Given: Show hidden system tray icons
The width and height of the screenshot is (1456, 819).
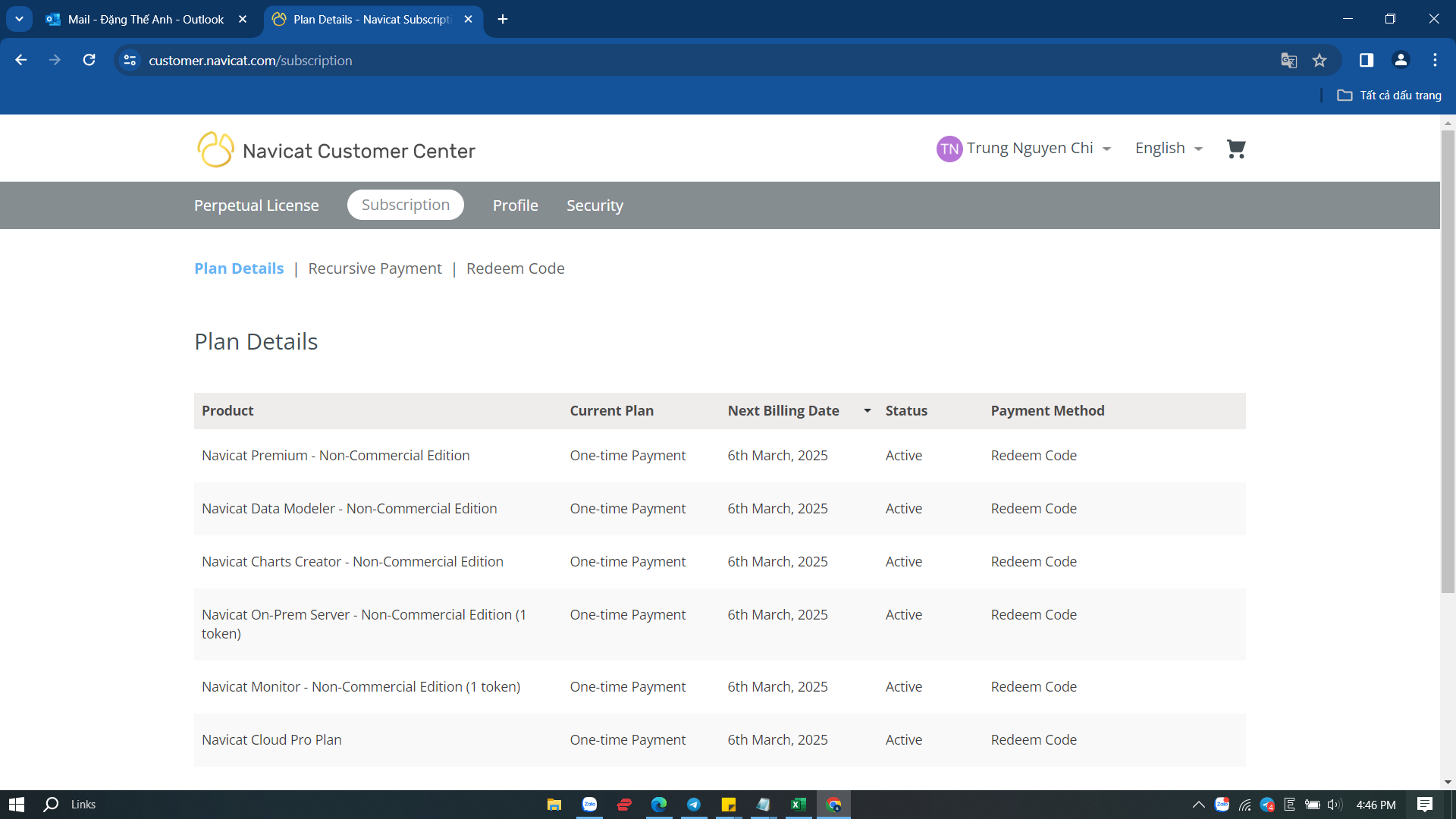Looking at the screenshot, I should 1198,805.
